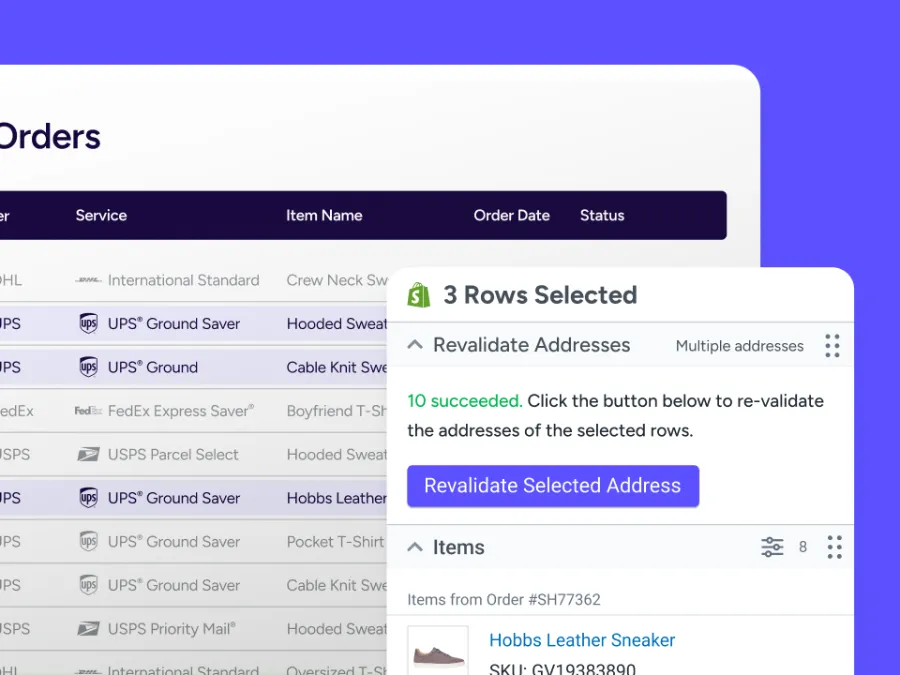Collapse the Revalidate Addresses section
Screen dimensions: 900x675
click(415, 345)
